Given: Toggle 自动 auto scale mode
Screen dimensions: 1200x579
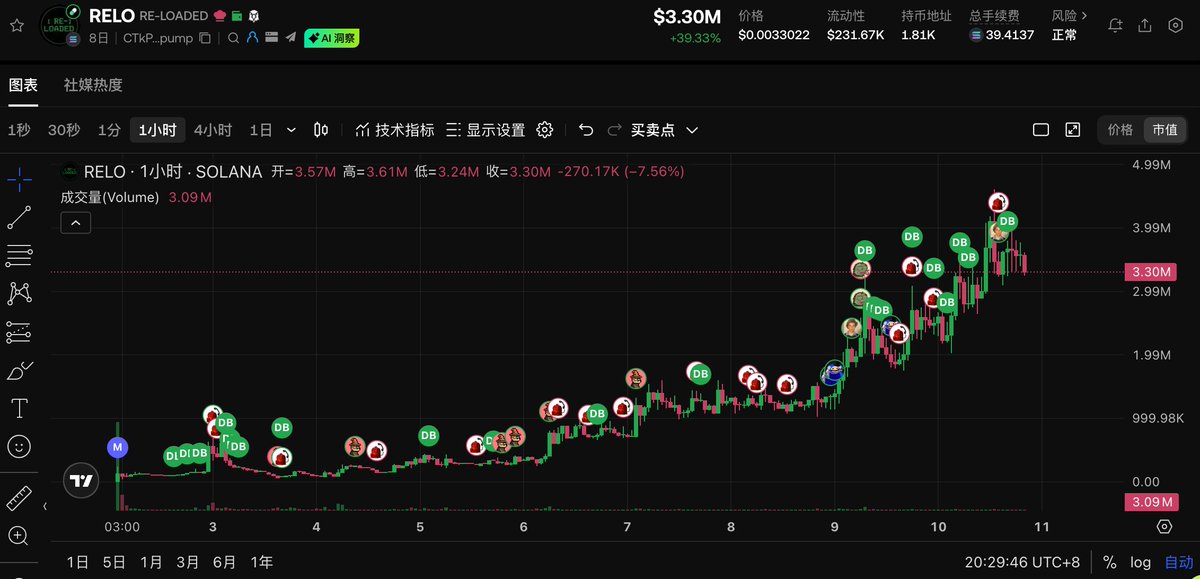Looking at the screenshot, I should point(1178,562).
